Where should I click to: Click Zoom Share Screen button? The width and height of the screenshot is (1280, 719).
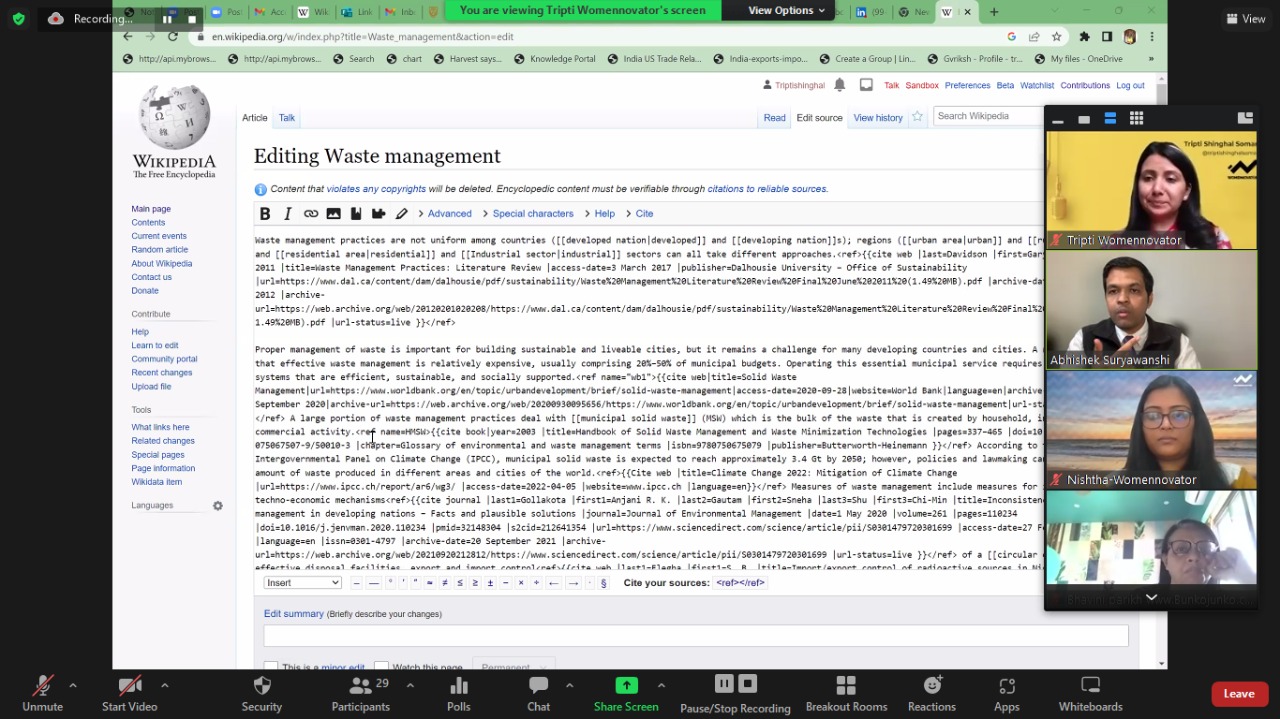click(626, 694)
